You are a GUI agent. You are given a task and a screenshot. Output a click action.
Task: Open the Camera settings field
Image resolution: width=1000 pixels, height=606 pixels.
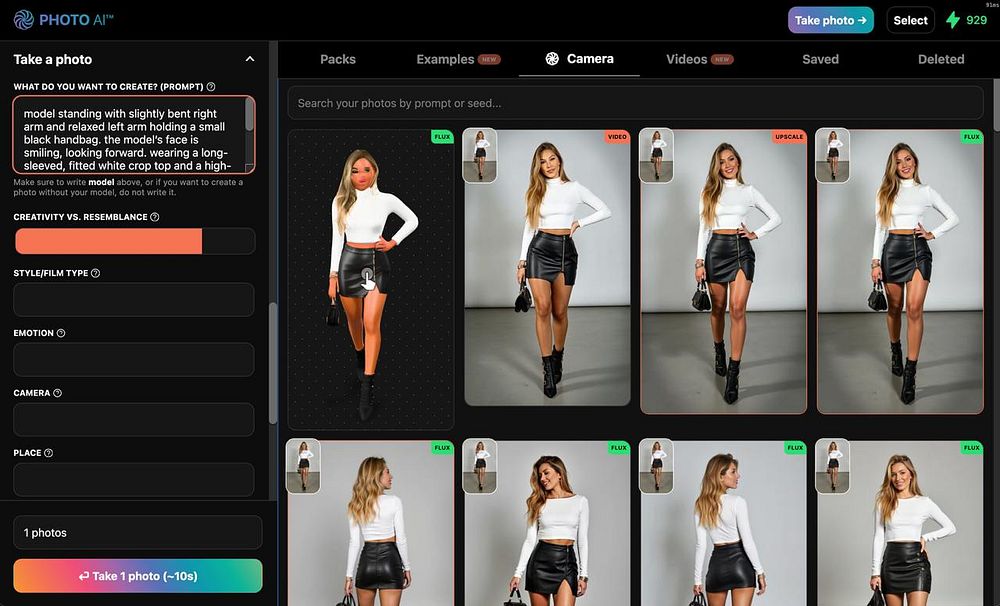coord(134,420)
